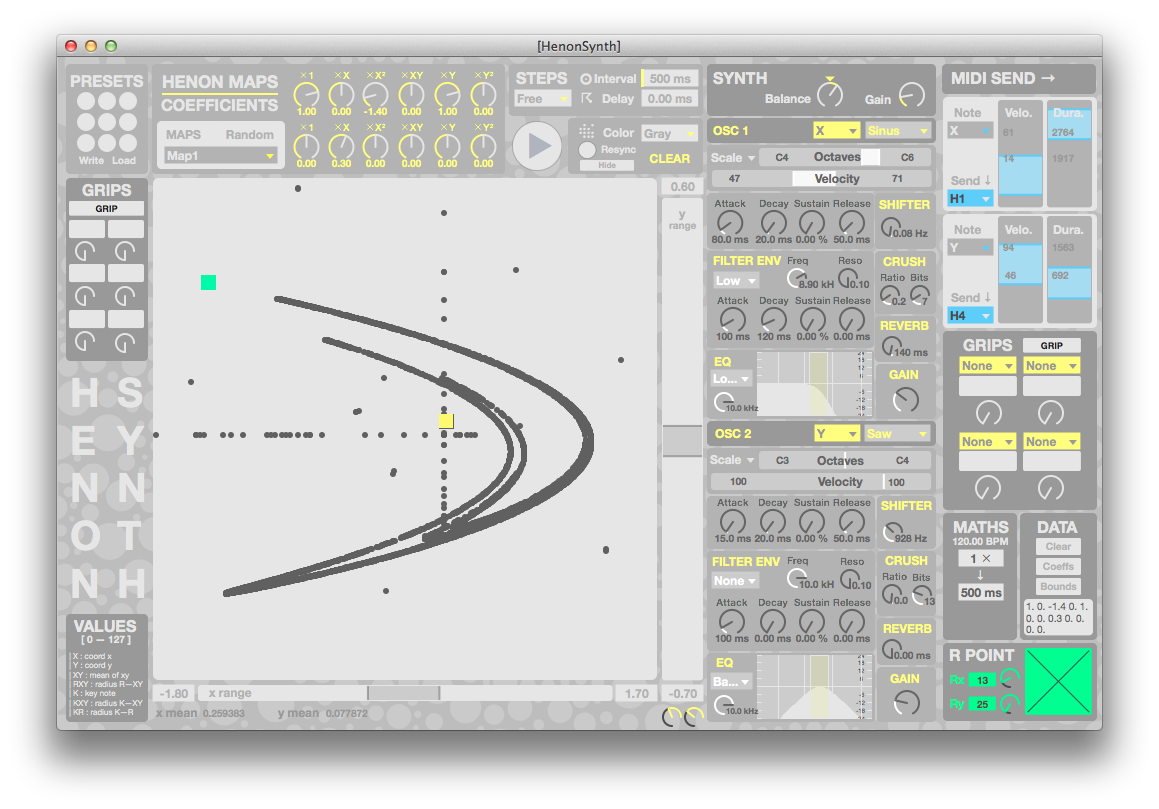
Task: Click the OSC 1 Attack knob
Action: [731, 224]
